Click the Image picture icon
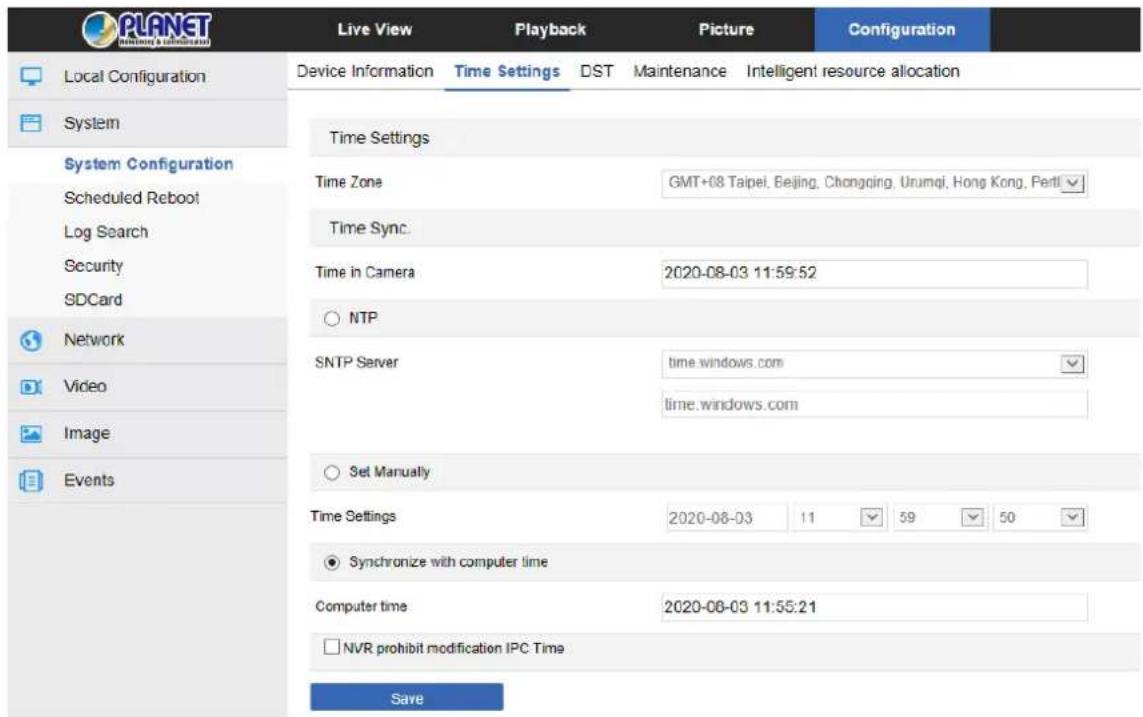 point(31,434)
